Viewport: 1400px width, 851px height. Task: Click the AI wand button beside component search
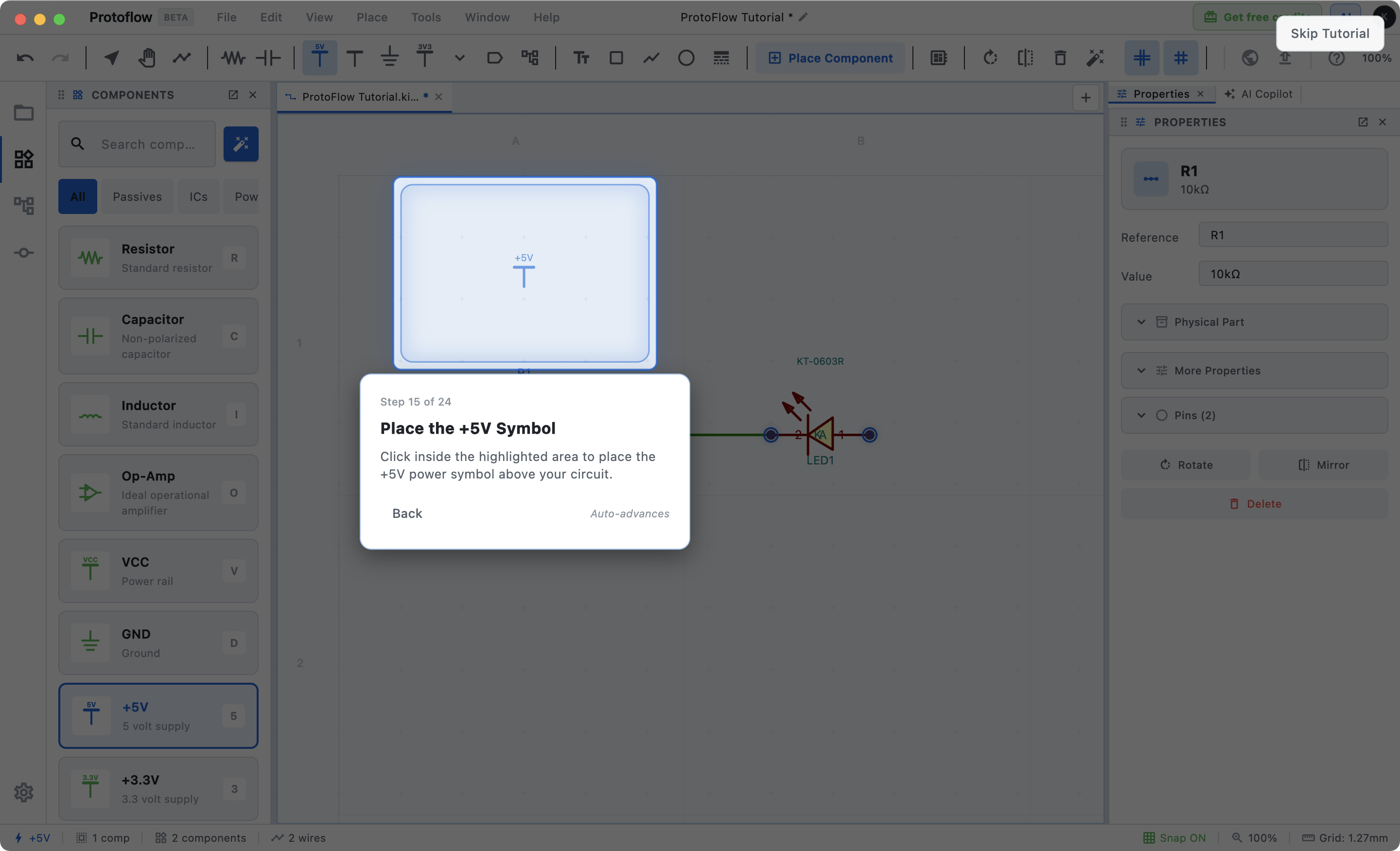tap(241, 144)
